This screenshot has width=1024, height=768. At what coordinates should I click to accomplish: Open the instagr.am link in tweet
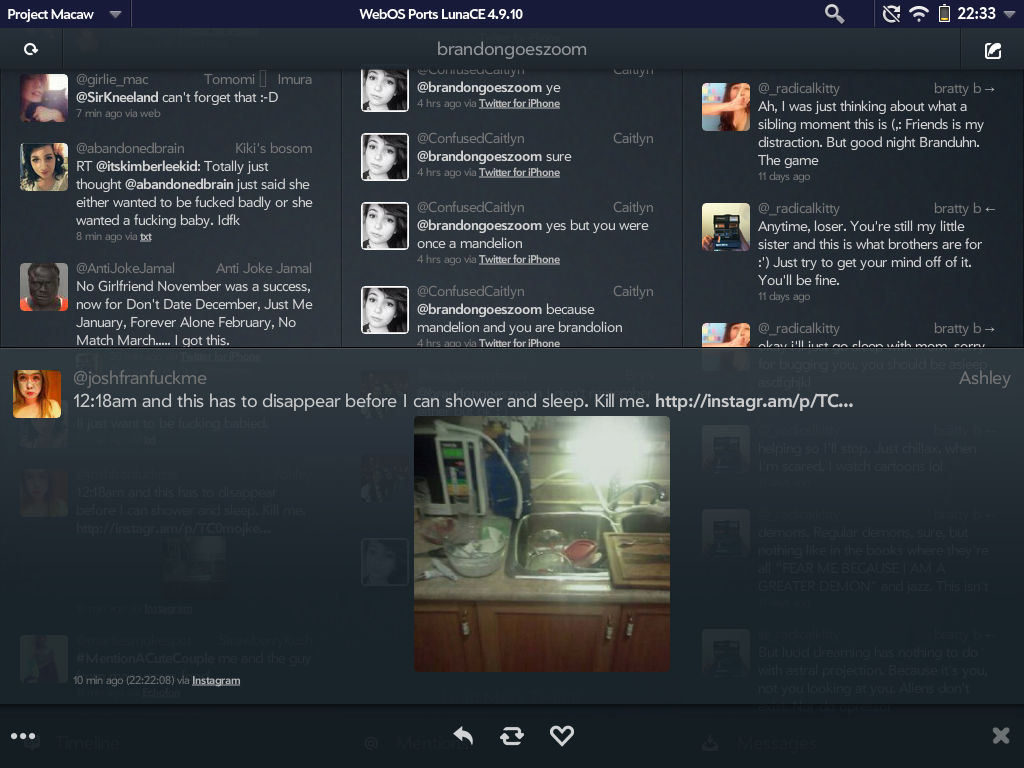(754, 401)
